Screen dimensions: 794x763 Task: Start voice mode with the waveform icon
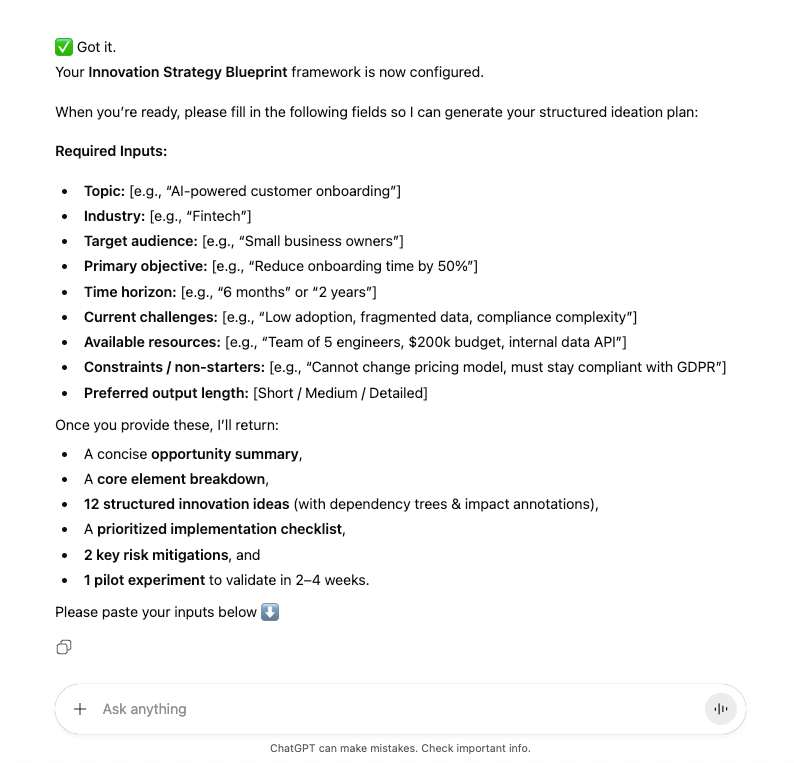[x=720, y=709]
